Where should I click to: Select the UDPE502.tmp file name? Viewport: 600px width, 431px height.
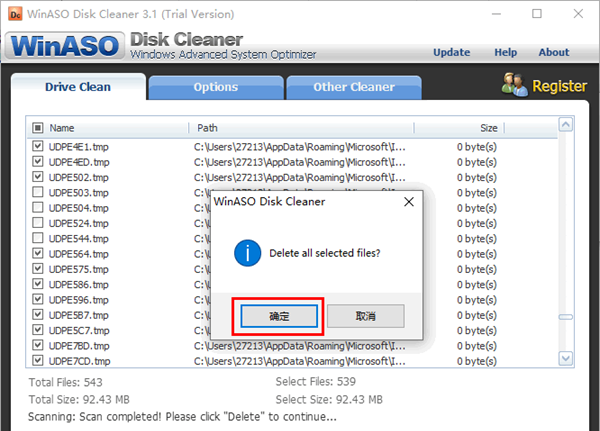[78, 178]
